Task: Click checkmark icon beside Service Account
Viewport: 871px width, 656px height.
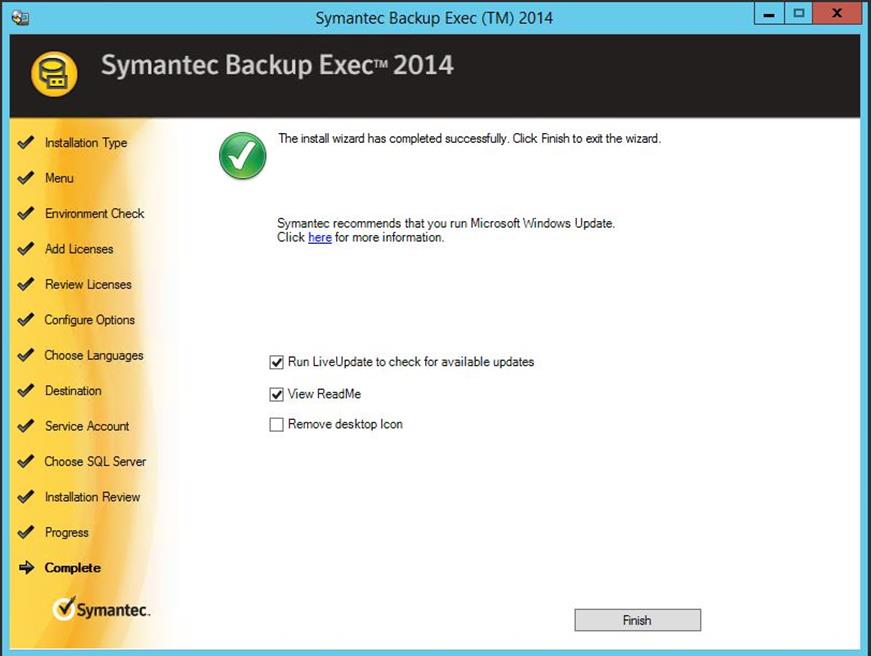Action: [26, 426]
